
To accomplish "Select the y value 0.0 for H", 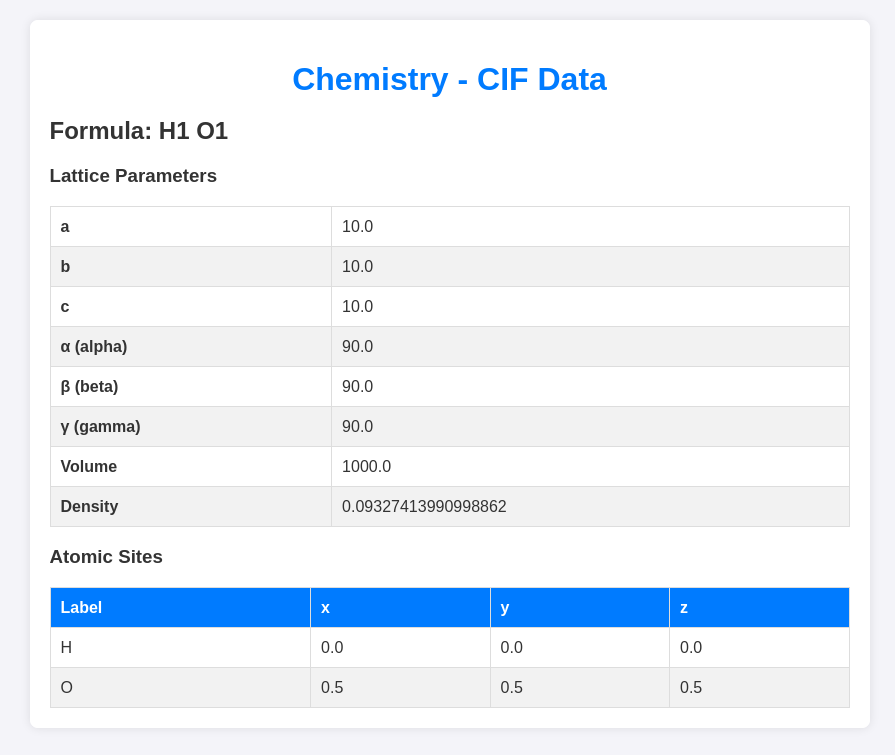I will coord(511,647).
